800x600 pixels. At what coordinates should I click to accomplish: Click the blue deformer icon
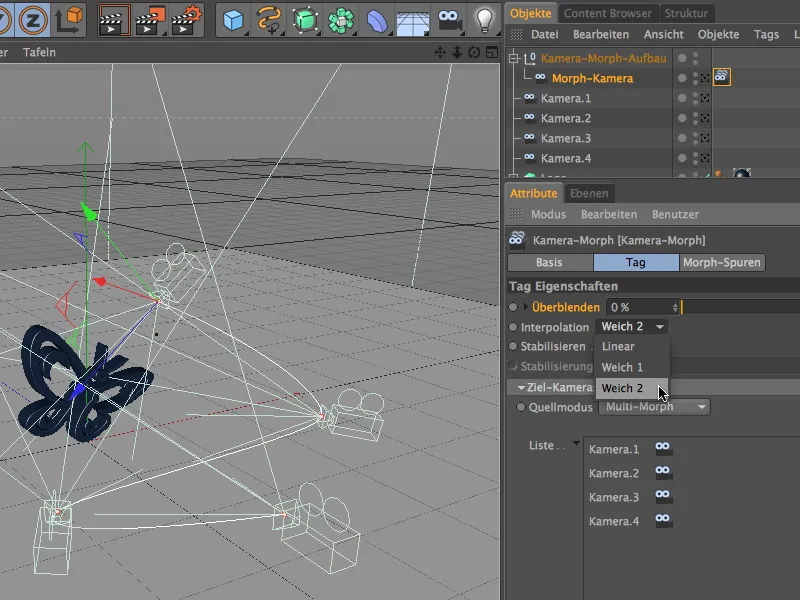click(377, 18)
